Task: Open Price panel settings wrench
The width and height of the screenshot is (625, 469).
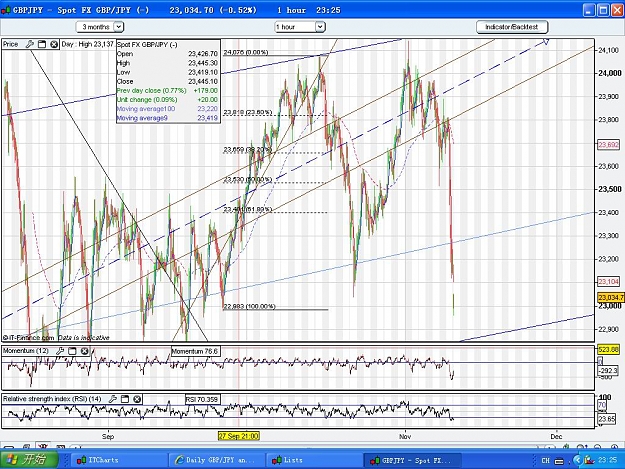Action: pos(30,44)
